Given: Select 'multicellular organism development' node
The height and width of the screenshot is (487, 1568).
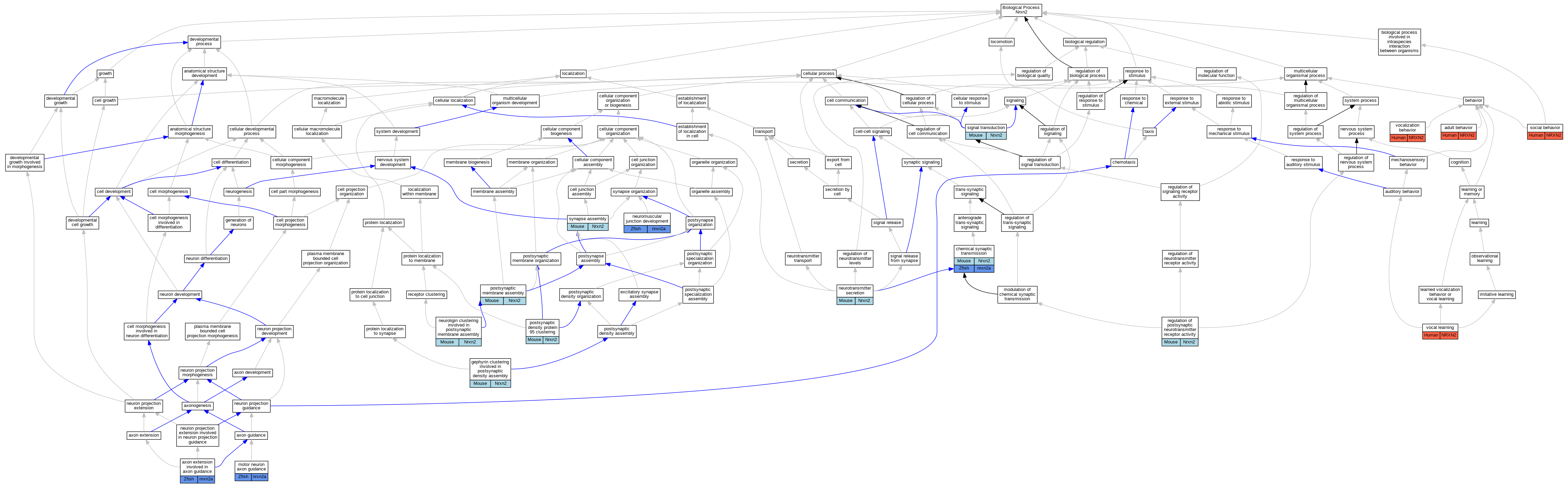Looking at the screenshot, I should pos(515,100).
